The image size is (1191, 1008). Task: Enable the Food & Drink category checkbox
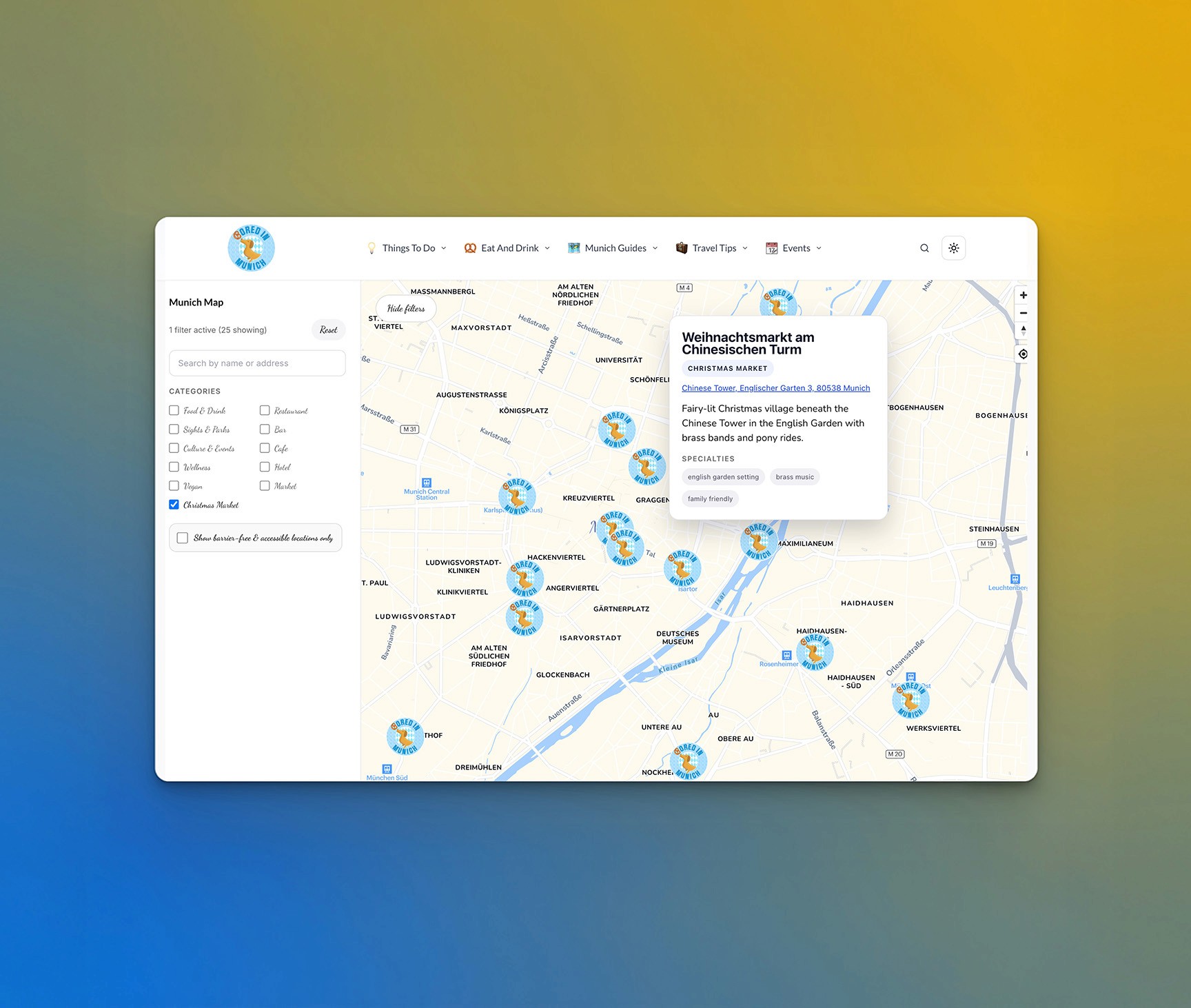coord(174,410)
